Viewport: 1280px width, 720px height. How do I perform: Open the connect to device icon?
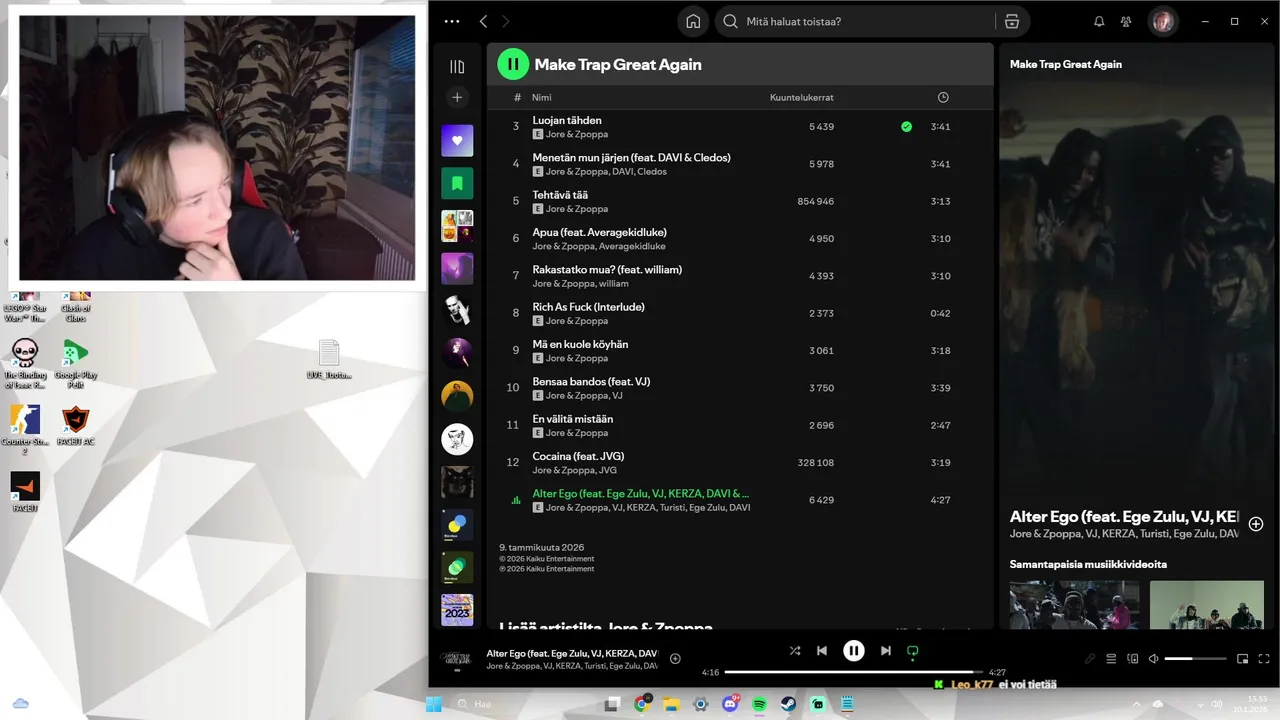click(1133, 659)
